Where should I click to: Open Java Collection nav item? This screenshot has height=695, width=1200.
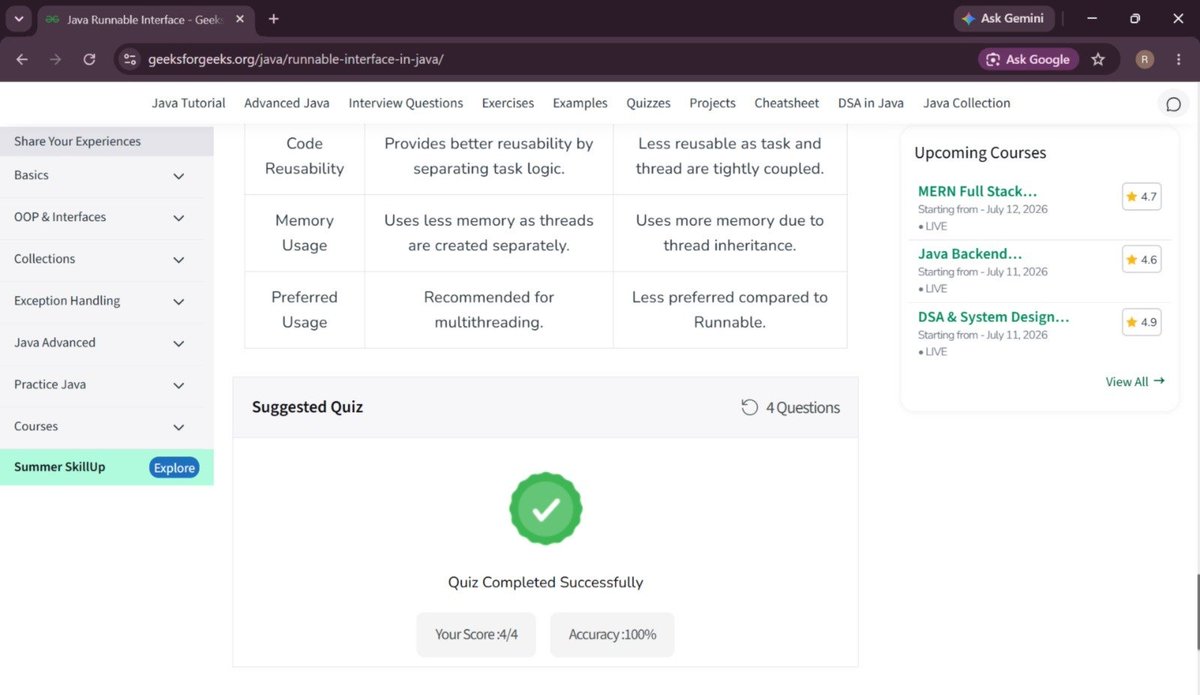pyautogui.click(x=967, y=103)
